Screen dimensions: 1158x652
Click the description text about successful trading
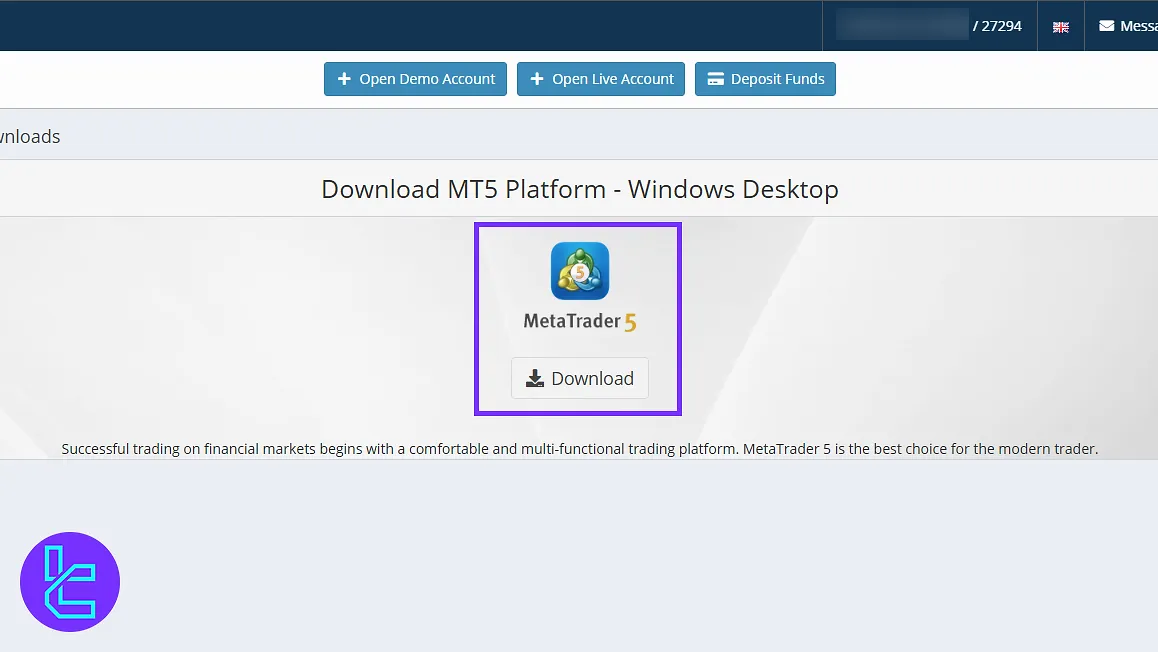click(x=579, y=449)
